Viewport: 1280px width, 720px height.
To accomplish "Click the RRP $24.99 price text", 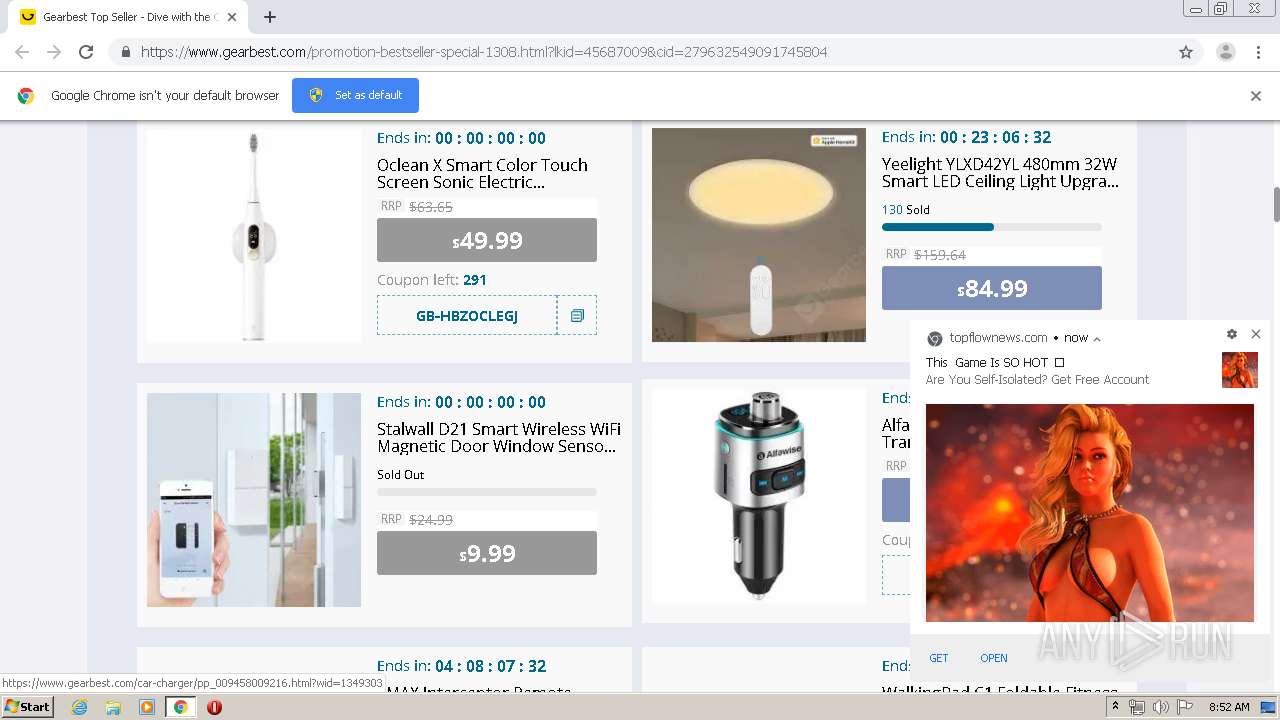I will pyautogui.click(x=417, y=520).
